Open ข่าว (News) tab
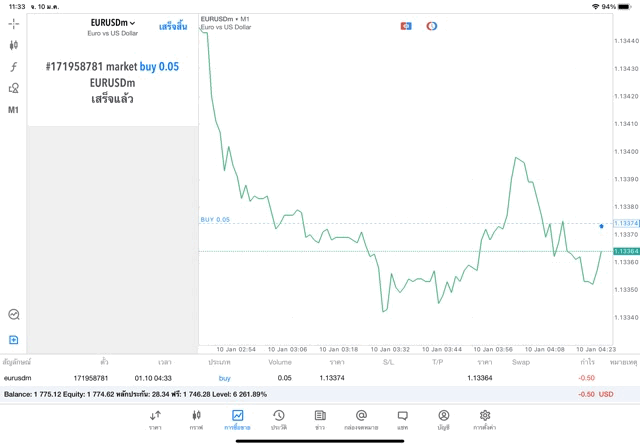 pyautogui.click(x=319, y=420)
